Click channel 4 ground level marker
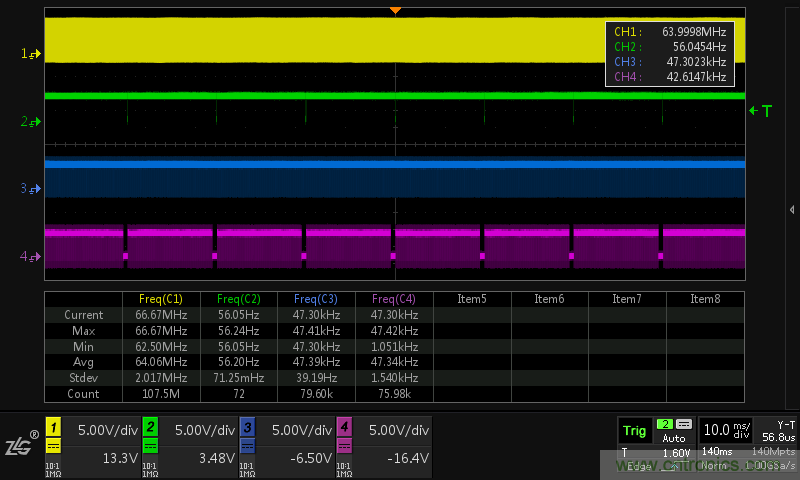 [x=32, y=257]
